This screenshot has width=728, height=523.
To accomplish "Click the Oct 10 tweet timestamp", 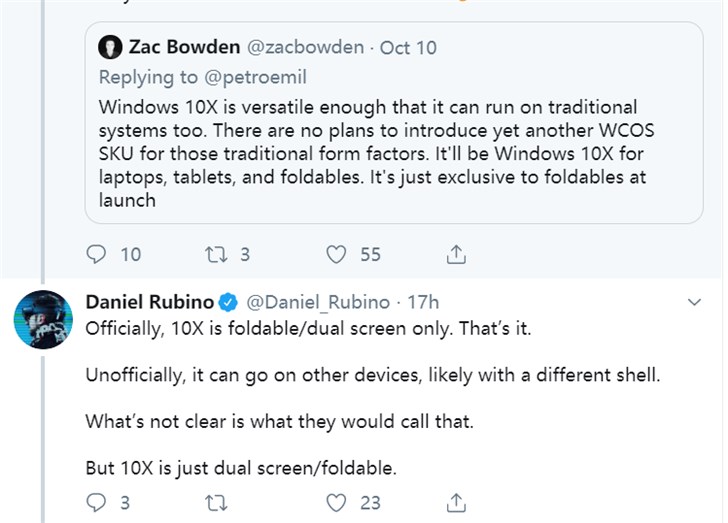I will tap(408, 48).
